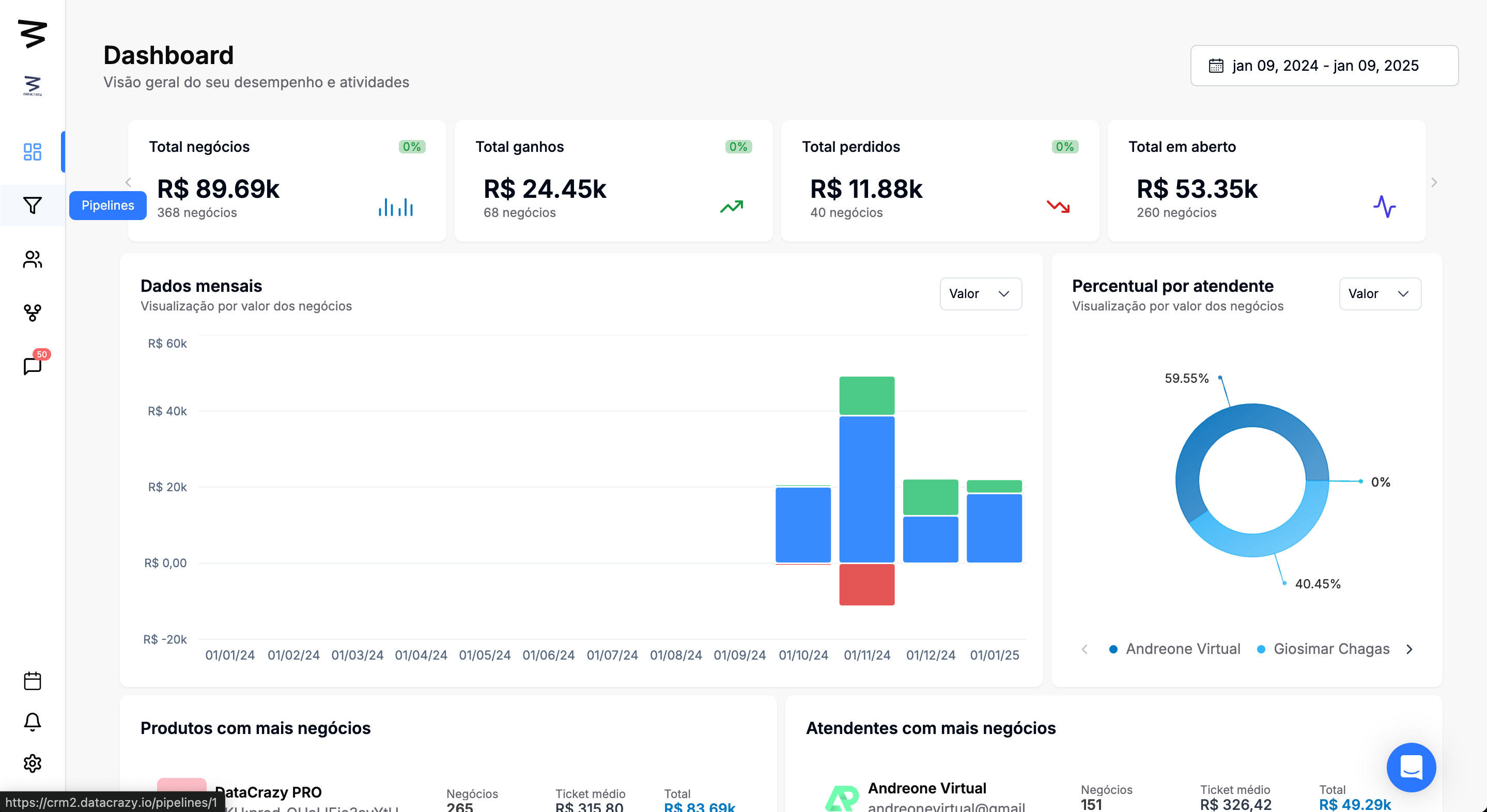Screen dimensions: 1487x812
Task: Expand Valor dropdown in Percentual por atendente
Action: [1379, 294]
